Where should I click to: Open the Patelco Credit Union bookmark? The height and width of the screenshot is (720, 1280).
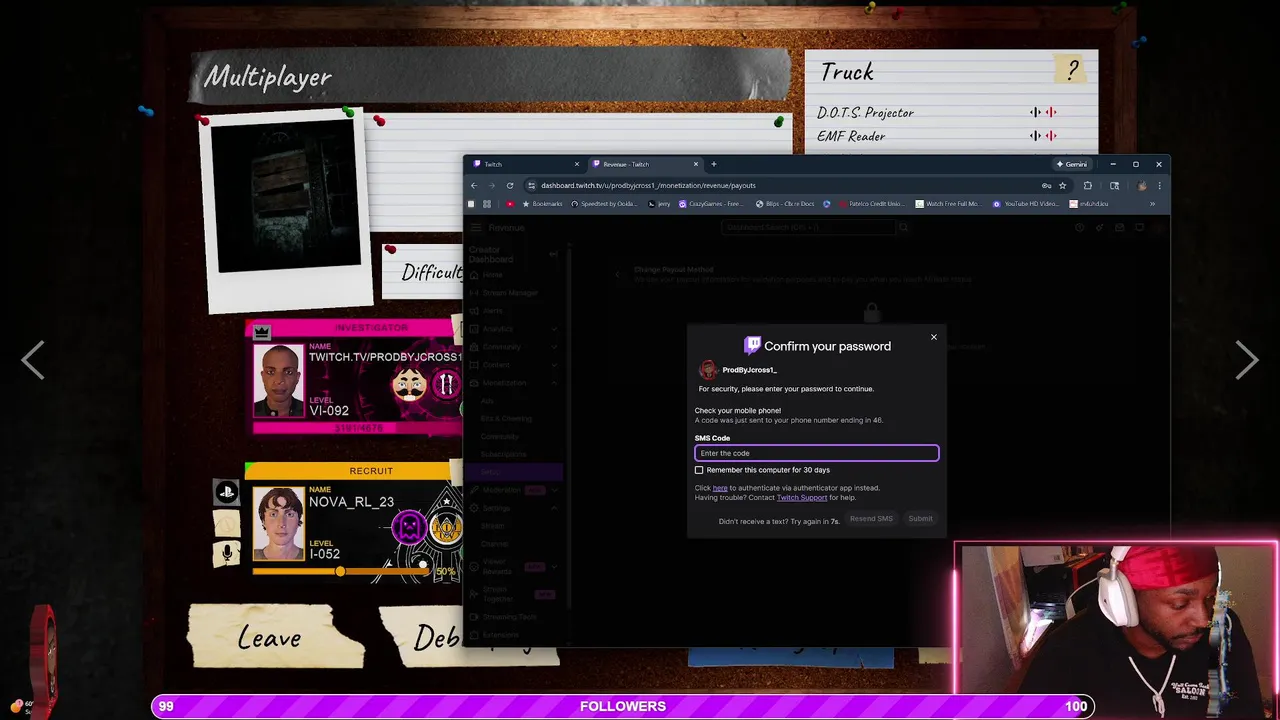pos(870,204)
